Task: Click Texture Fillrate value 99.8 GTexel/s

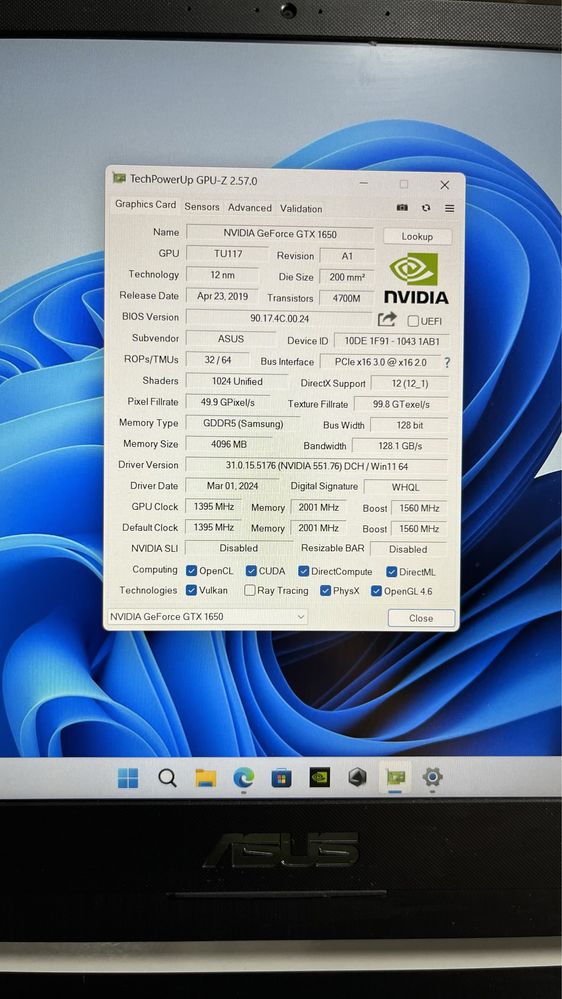Action: [401, 405]
